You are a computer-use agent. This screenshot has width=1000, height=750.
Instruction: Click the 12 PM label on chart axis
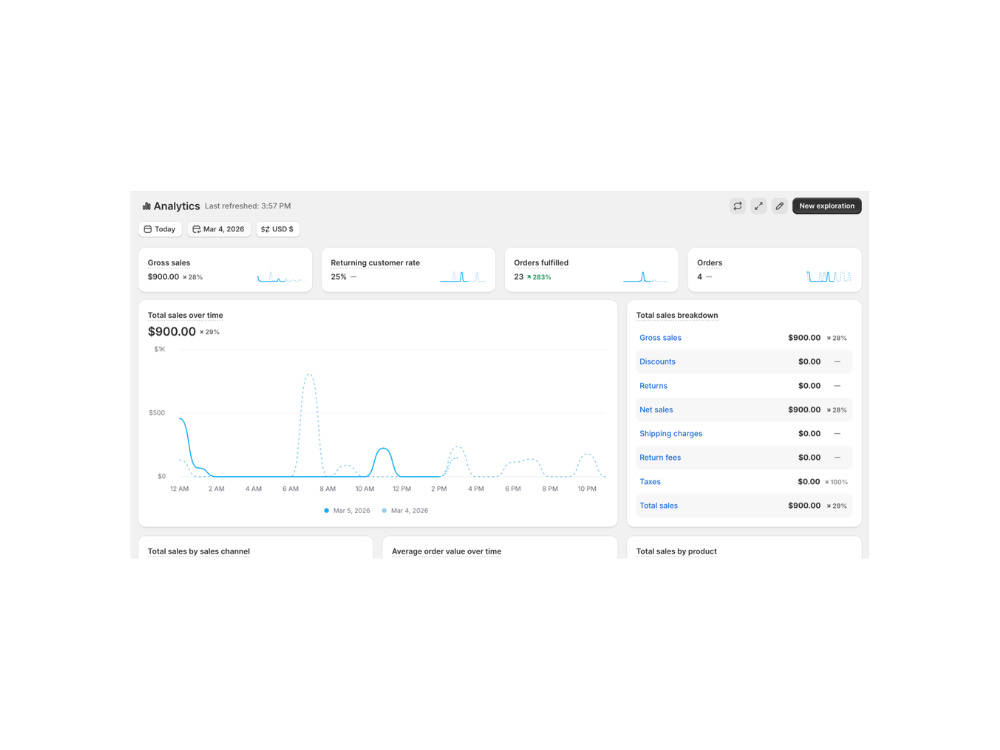click(x=402, y=489)
